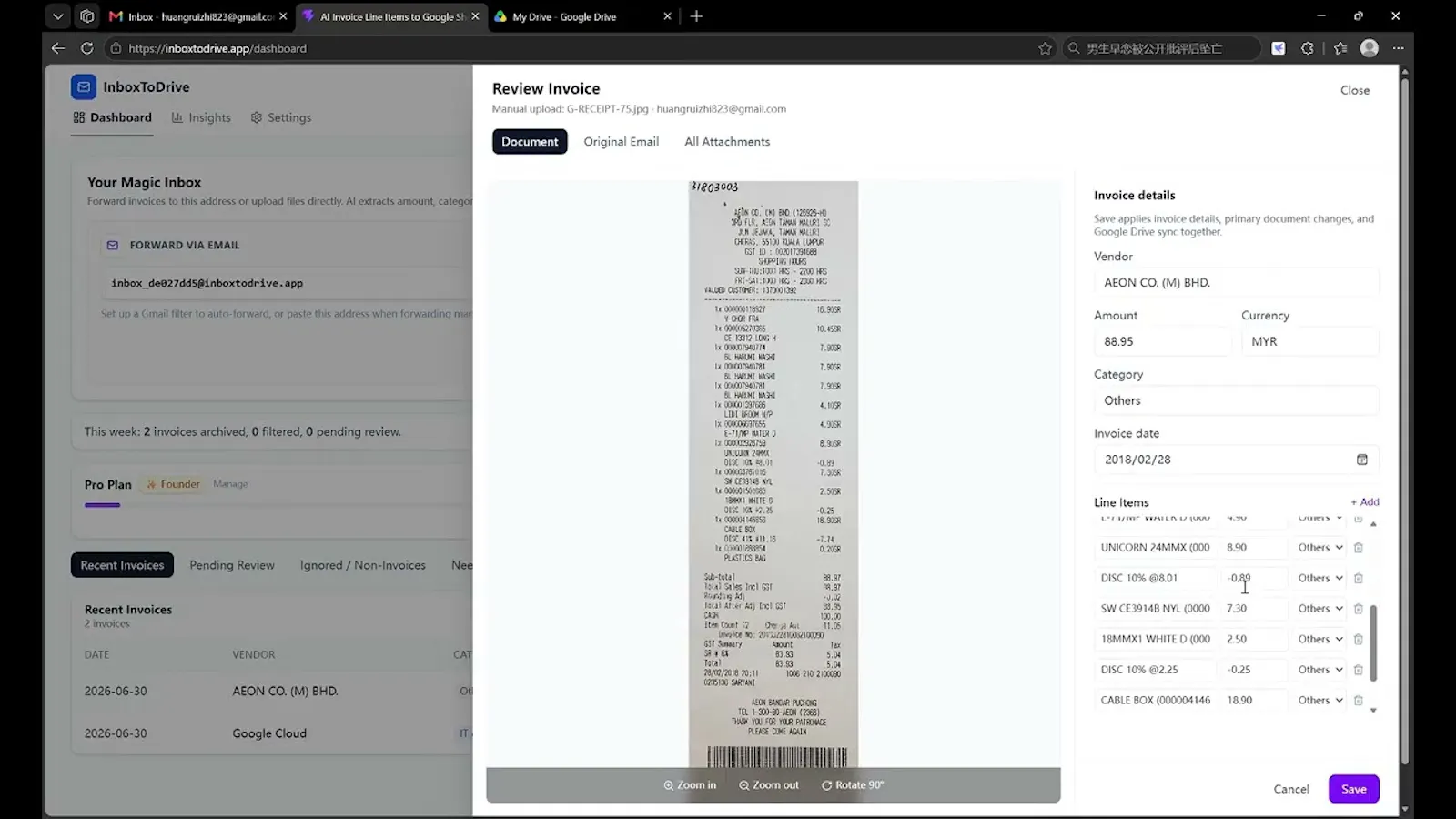Click the Vendor field AEON CO. (M) BHD.

(x=1236, y=283)
